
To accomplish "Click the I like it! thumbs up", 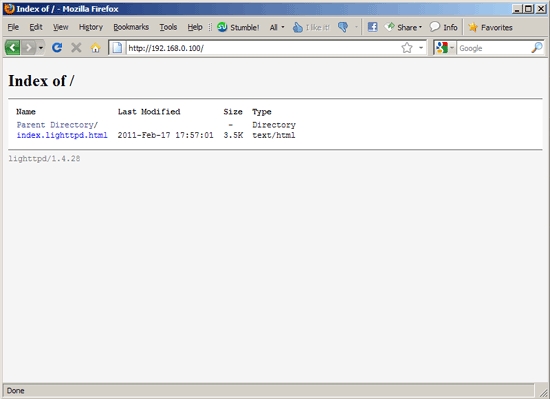I will click(x=311, y=27).
